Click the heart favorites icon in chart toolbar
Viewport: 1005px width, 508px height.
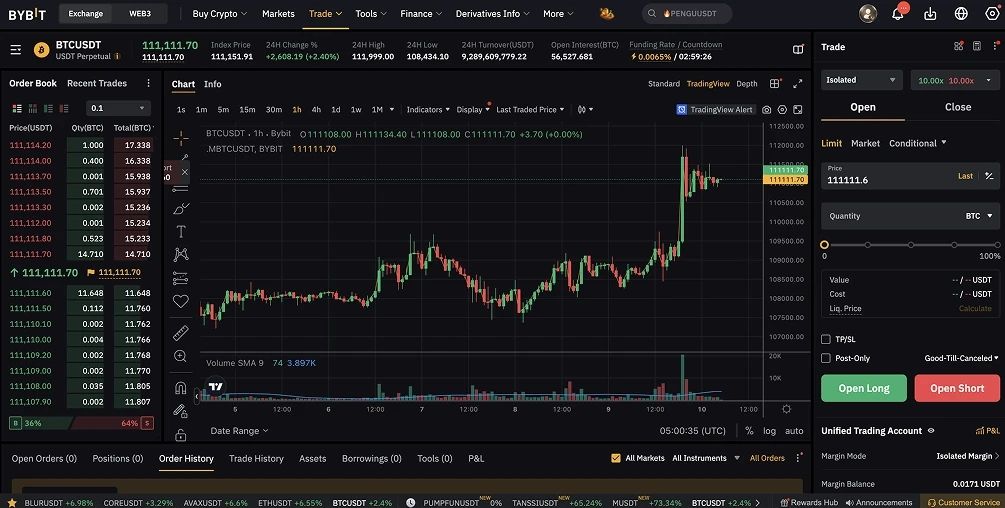(180, 301)
